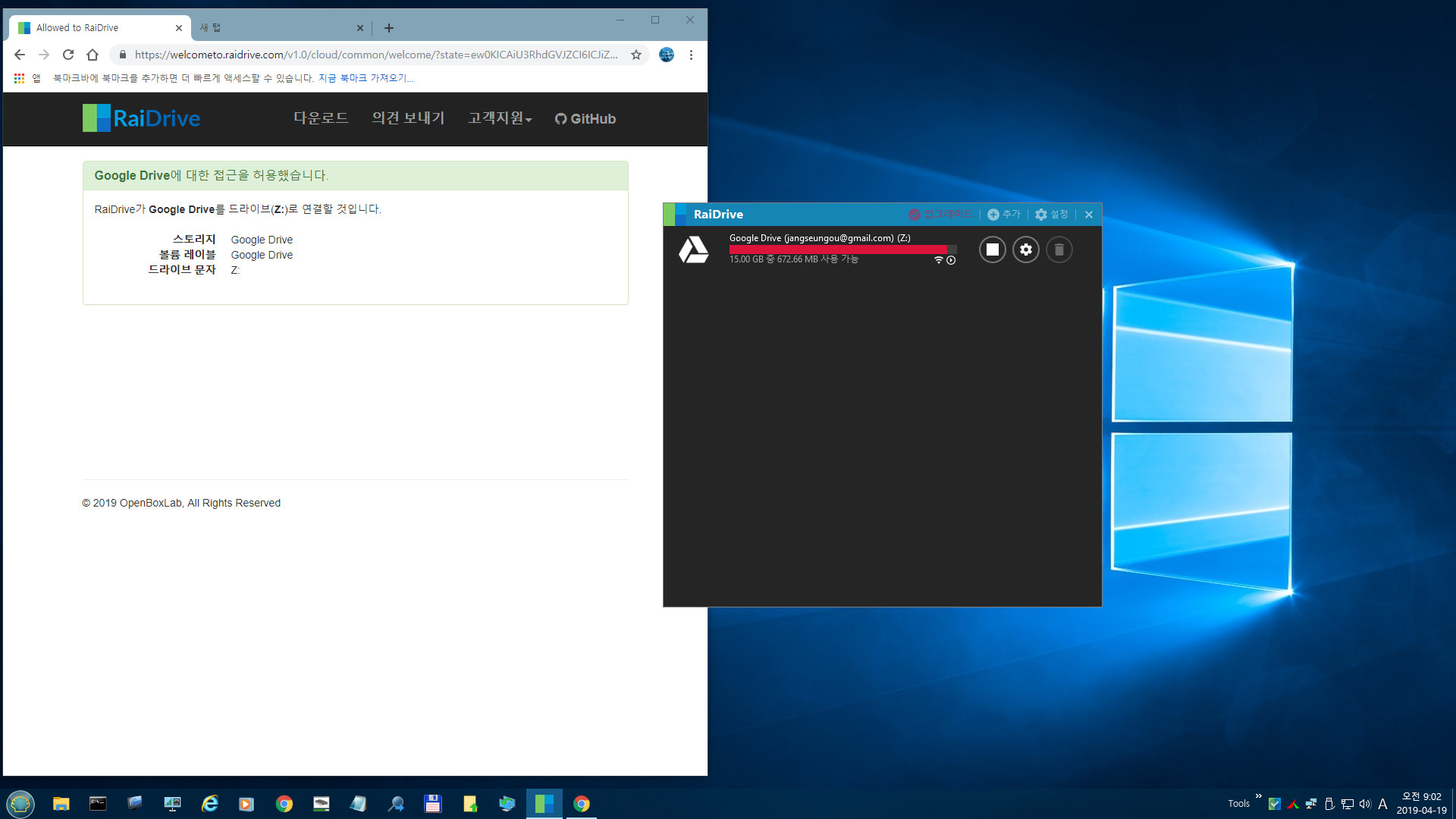This screenshot has width=1456, height=819.
Task: Open the Apps shortcut in bookmarks bar
Action: click(27, 78)
